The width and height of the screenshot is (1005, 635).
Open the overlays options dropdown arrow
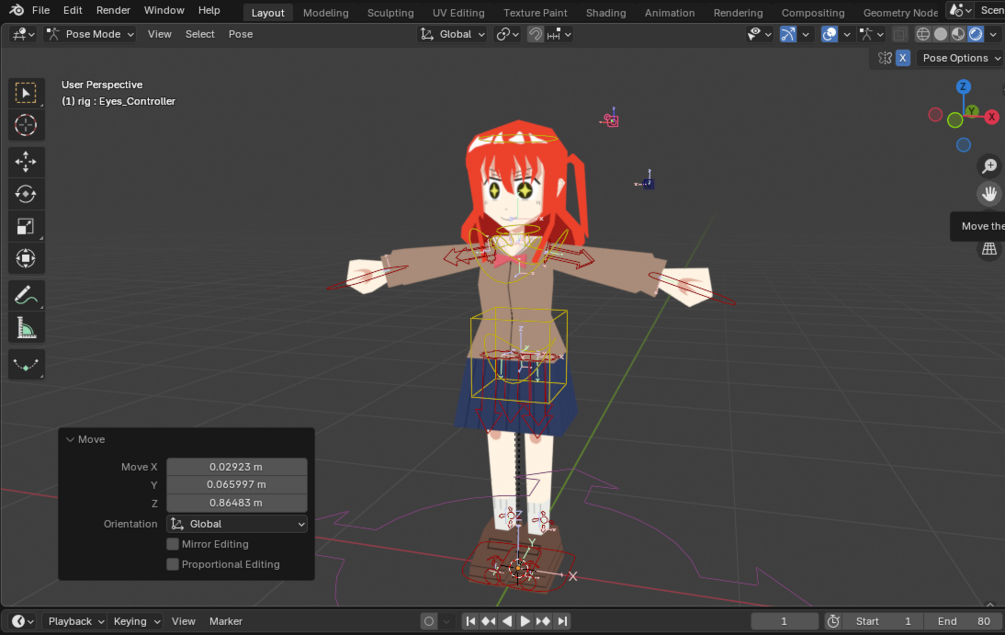click(x=847, y=34)
